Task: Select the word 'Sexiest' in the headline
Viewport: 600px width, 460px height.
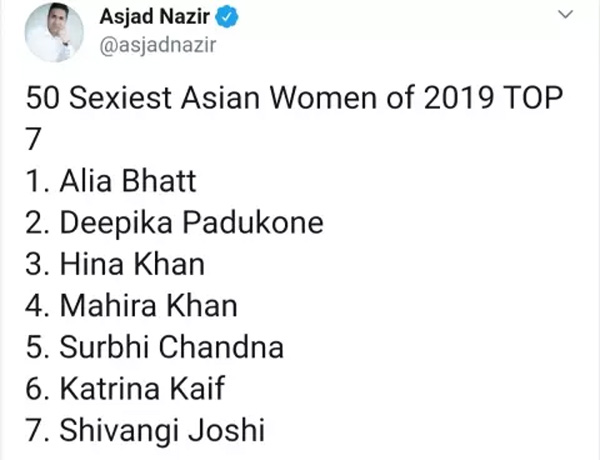Action: click(x=120, y=98)
